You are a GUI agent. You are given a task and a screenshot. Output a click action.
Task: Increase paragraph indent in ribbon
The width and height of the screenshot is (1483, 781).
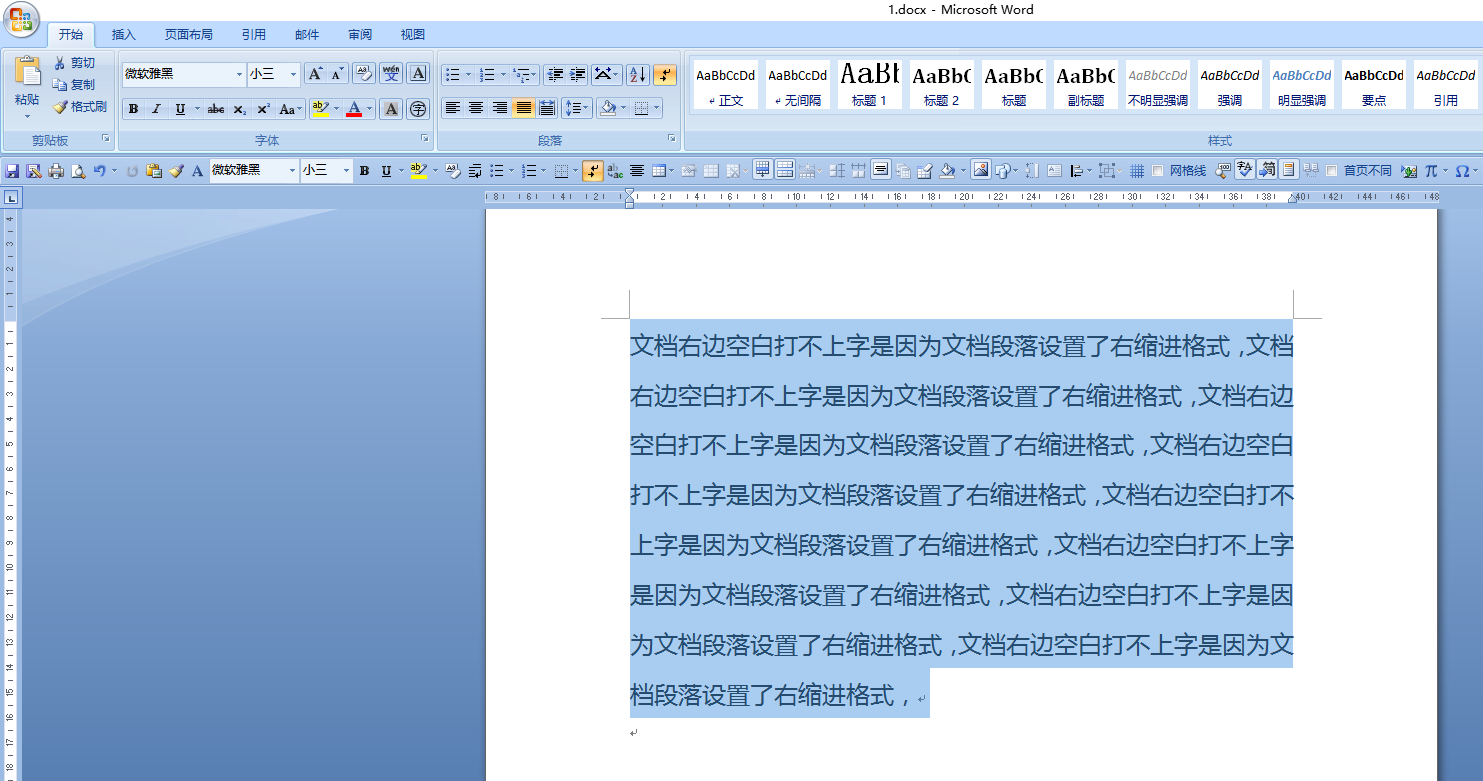[578, 75]
